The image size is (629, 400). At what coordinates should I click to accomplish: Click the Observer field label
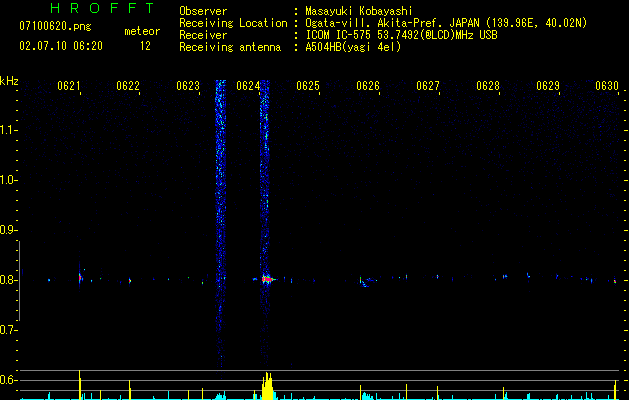click(203, 11)
